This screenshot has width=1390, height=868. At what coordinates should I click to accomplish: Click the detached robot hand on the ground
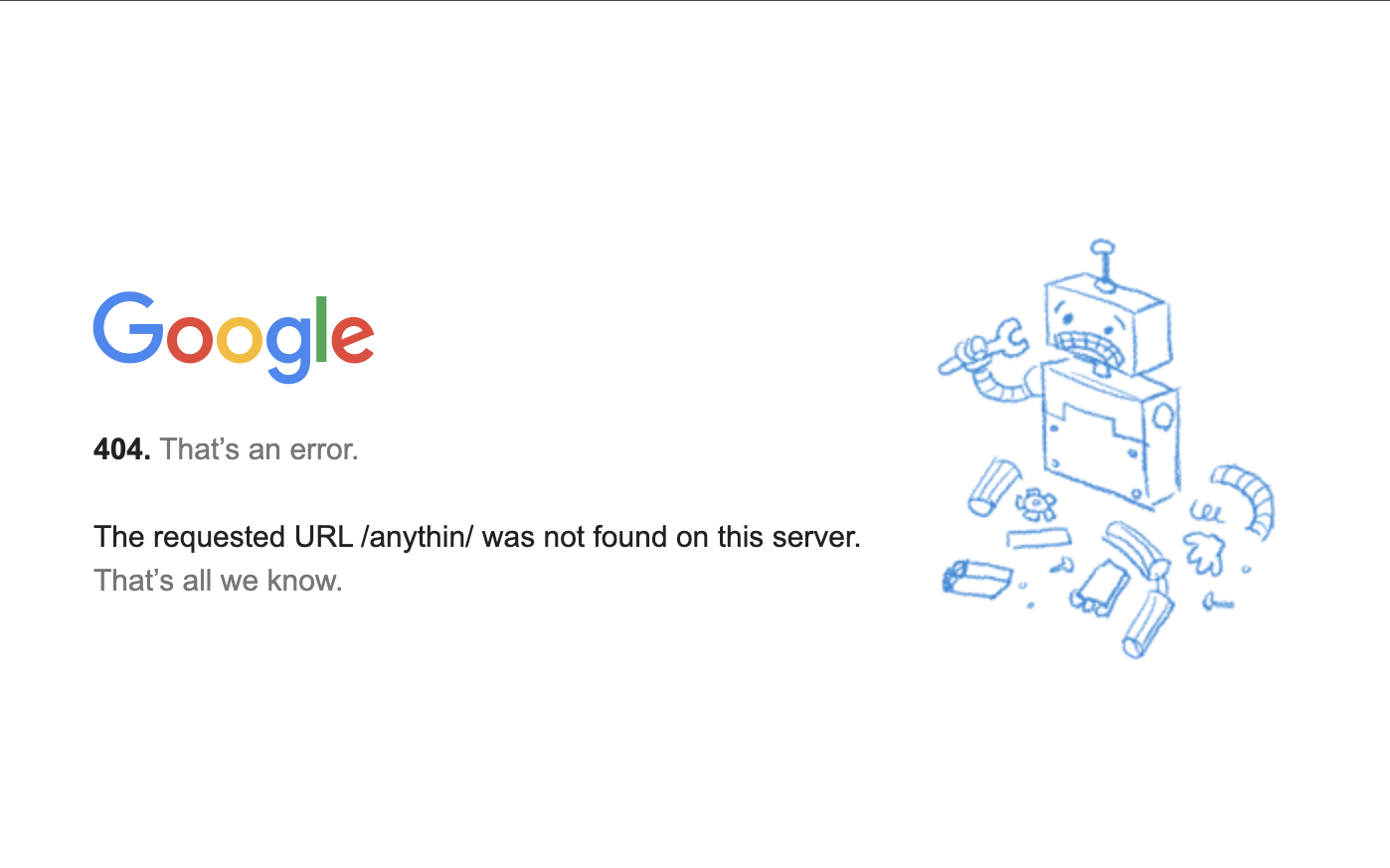[x=1204, y=552]
